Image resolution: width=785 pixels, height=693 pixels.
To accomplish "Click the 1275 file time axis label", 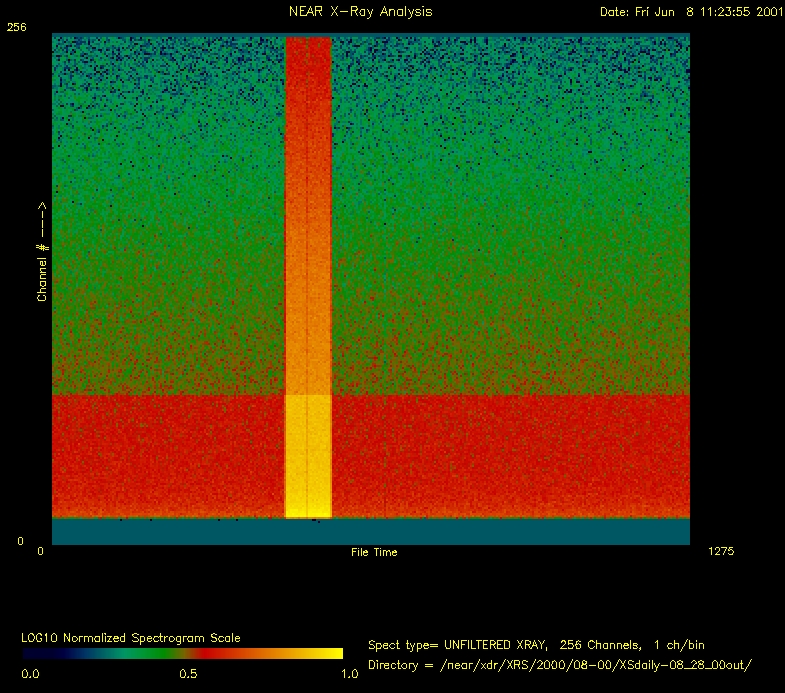I will click(x=721, y=551).
